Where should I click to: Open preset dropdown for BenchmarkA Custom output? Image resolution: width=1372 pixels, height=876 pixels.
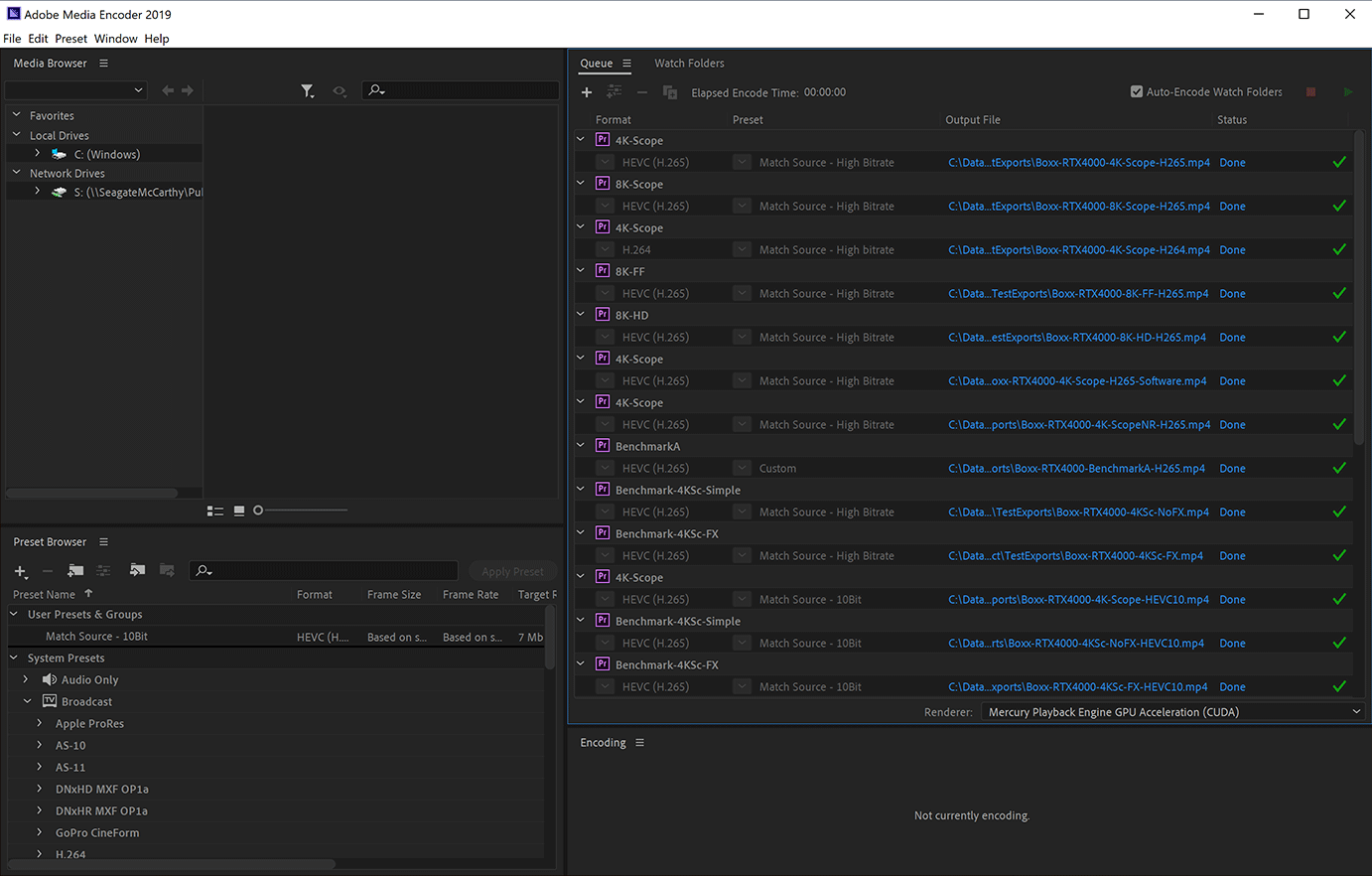pyautogui.click(x=742, y=468)
